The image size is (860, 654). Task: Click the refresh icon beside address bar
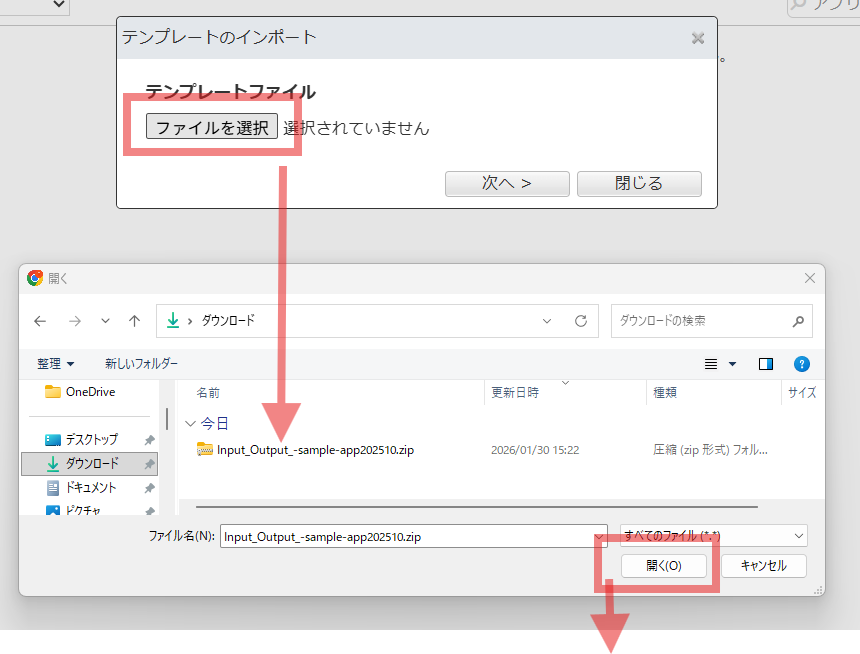point(580,321)
